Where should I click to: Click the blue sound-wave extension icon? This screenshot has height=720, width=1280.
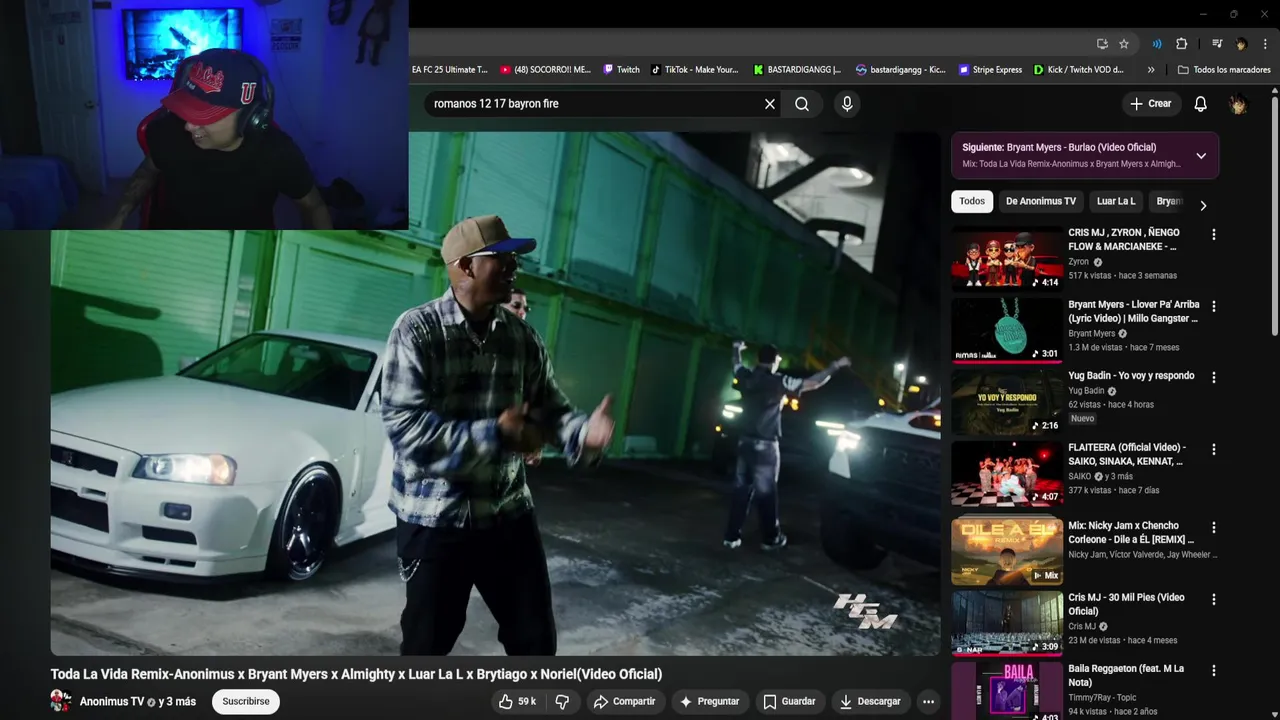[x=1157, y=44]
